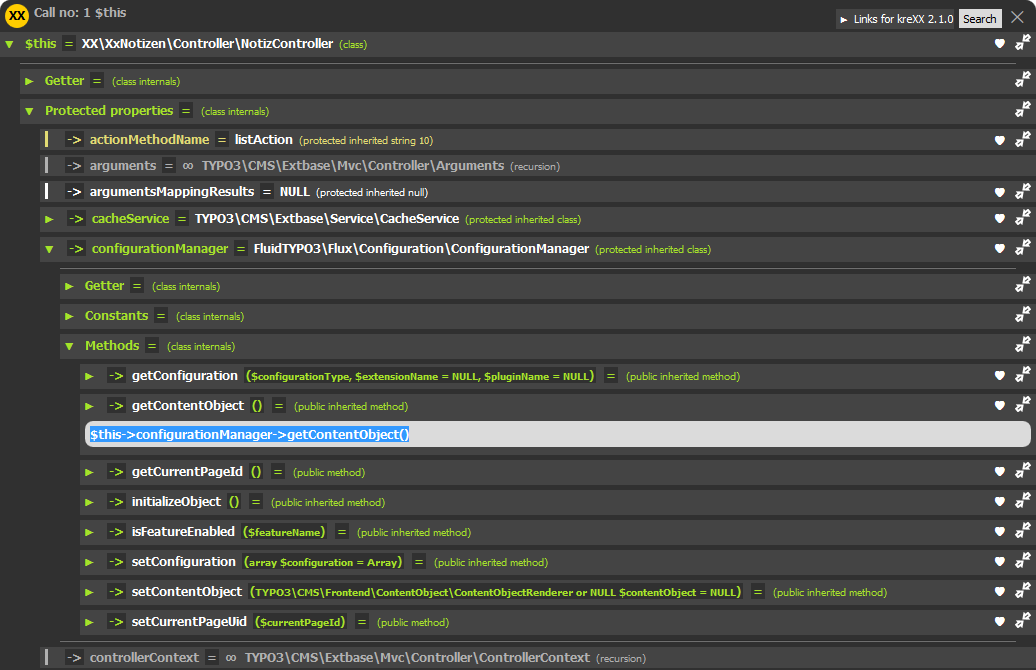Collapse the $this root node triangle
The image size is (1036, 670).
pyautogui.click(x=9, y=44)
